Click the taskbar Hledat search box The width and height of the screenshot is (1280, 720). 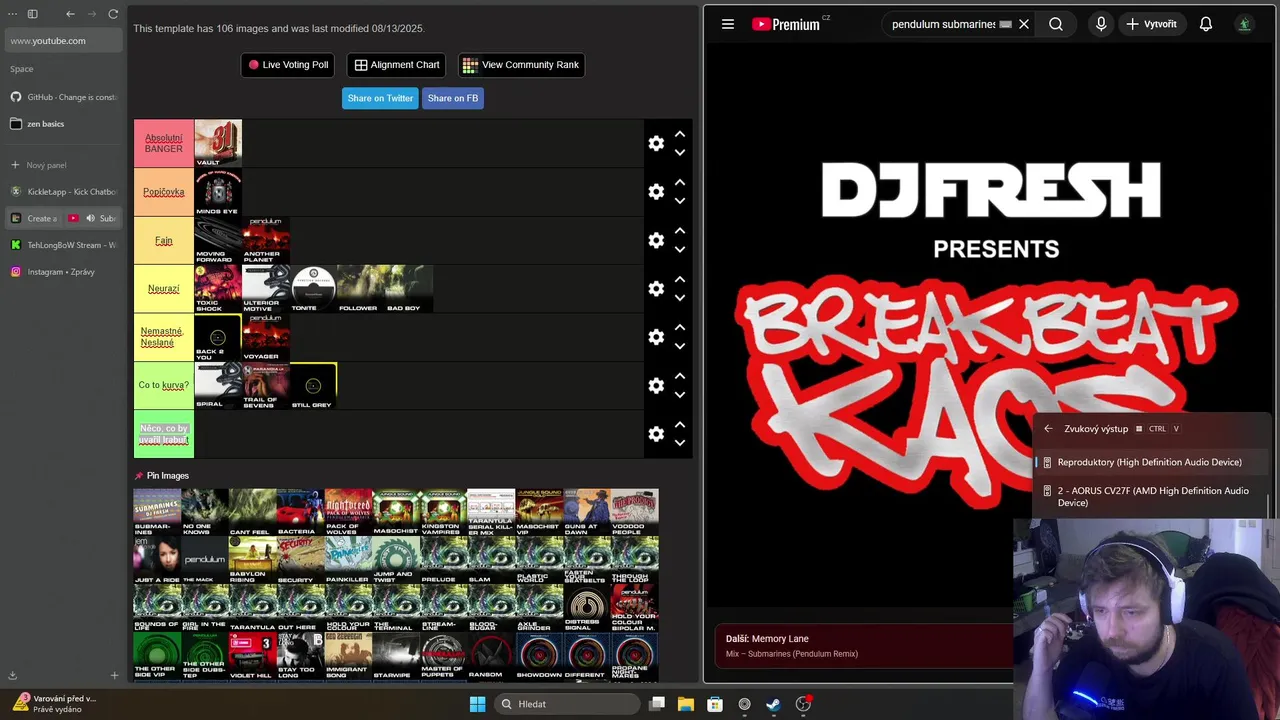click(567, 704)
